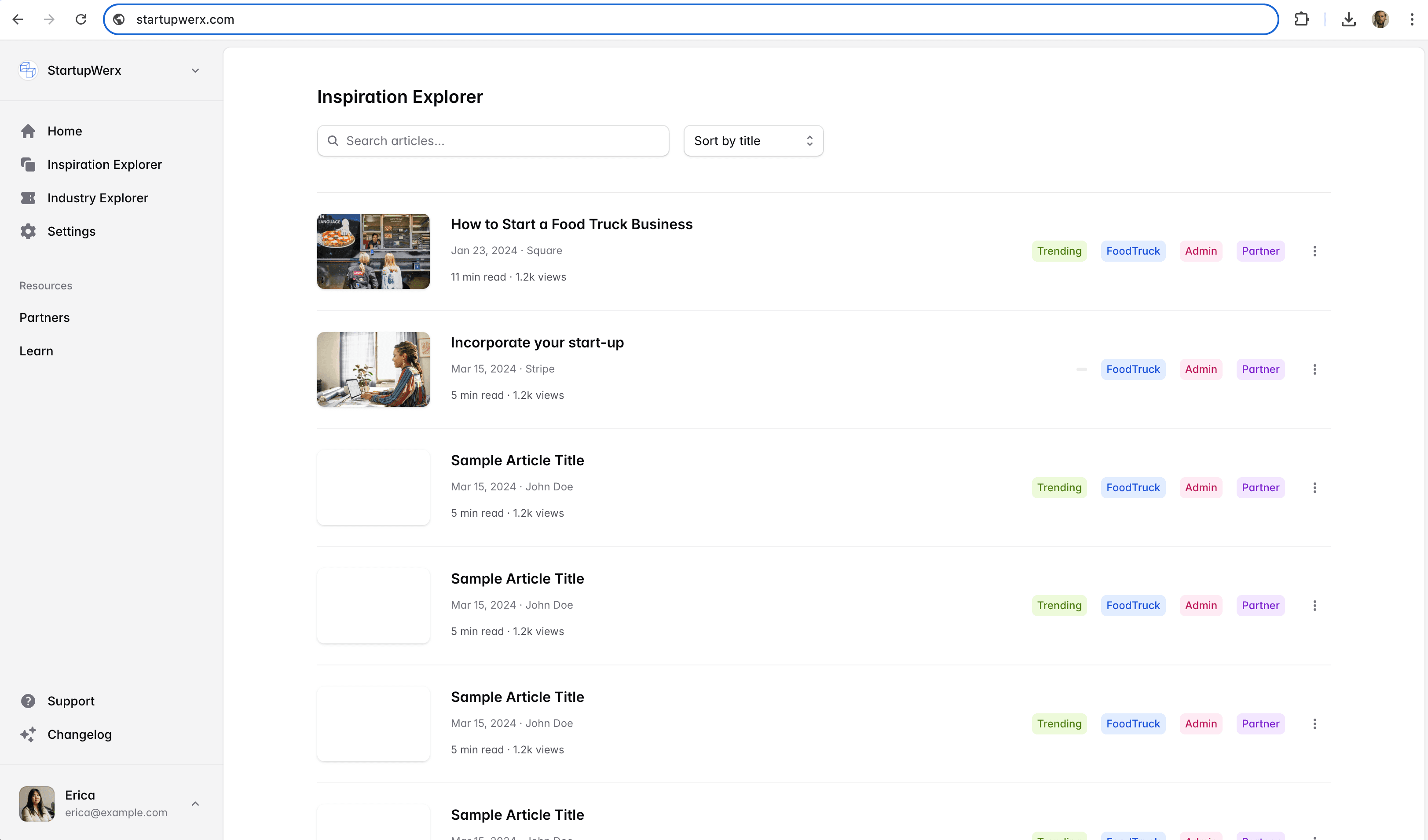Expand the StartupWerx workspace switcher
1428x840 pixels.
pyautogui.click(x=195, y=71)
